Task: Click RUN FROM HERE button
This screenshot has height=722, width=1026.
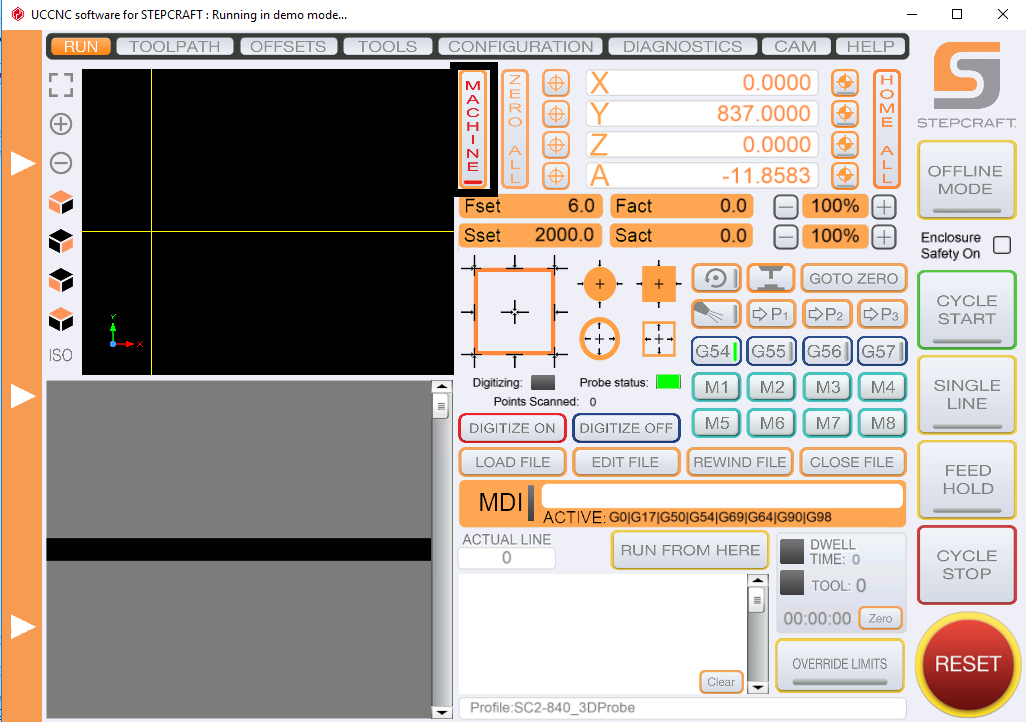Action: [x=690, y=550]
